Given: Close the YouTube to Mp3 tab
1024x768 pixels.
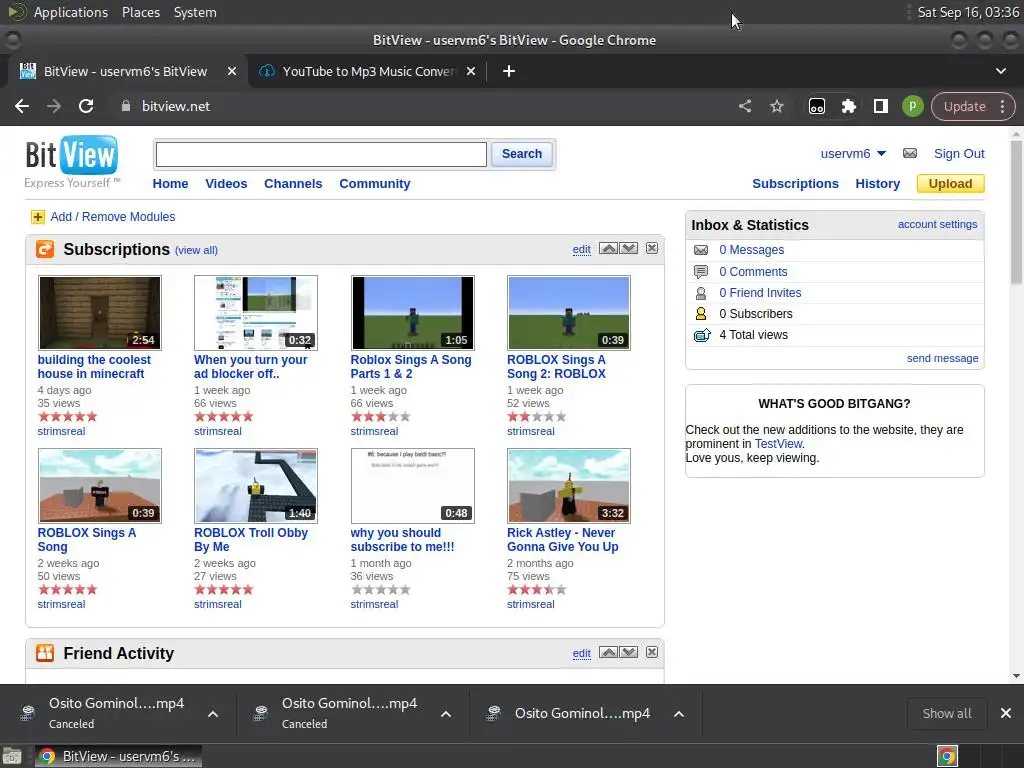Looking at the screenshot, I should [471, 71].
